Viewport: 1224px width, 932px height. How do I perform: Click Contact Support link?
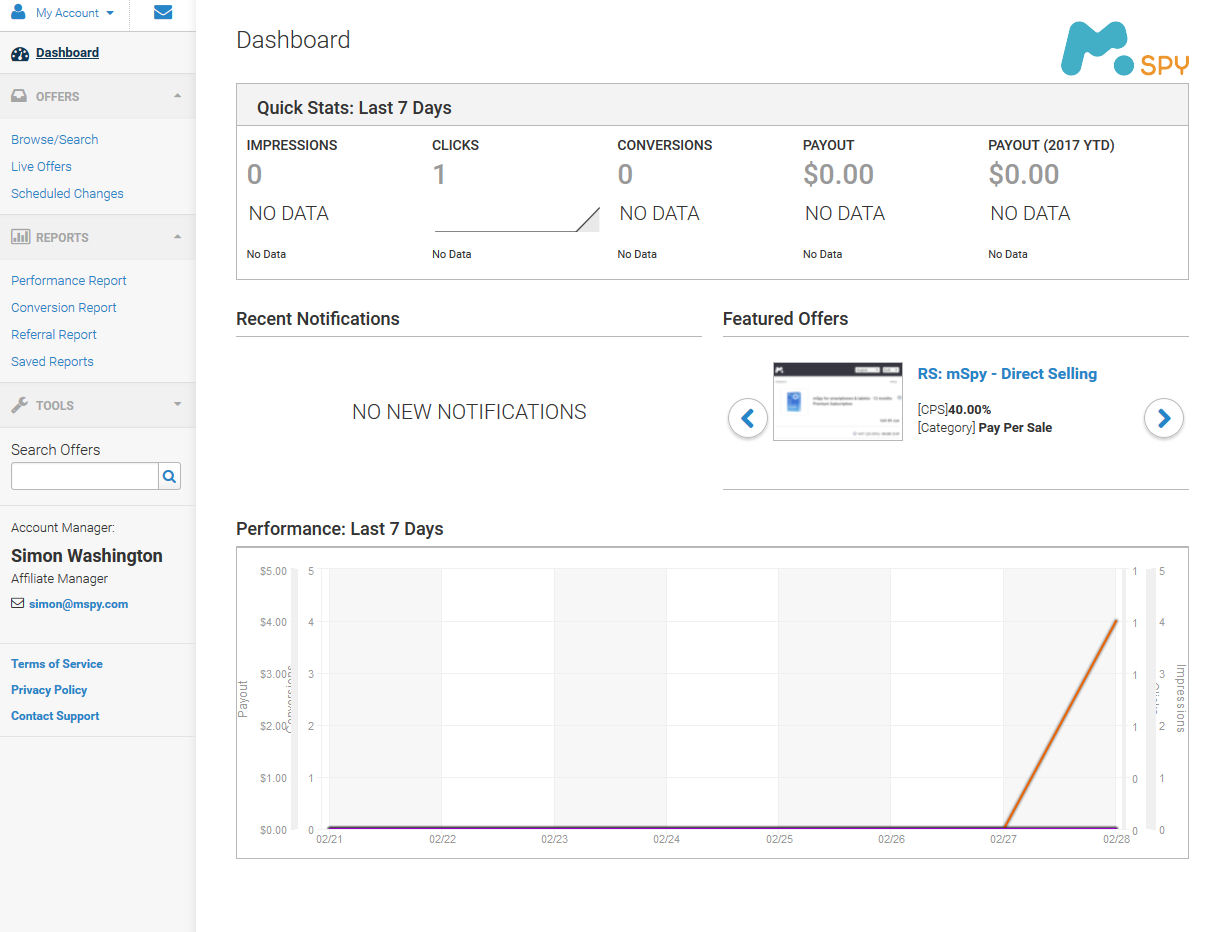click(55, 716)
